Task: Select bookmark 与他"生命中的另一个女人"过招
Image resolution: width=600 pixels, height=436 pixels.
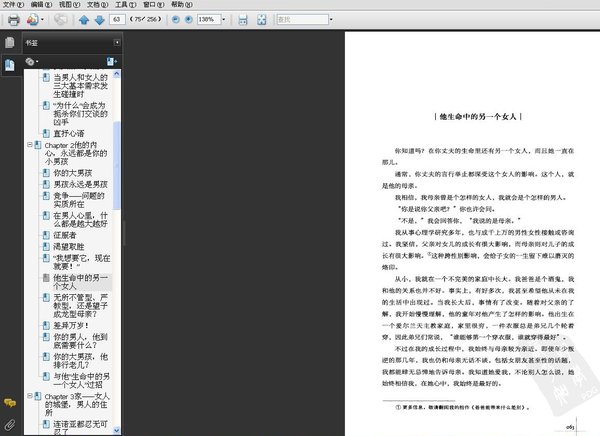Action: tap(82, 380)
